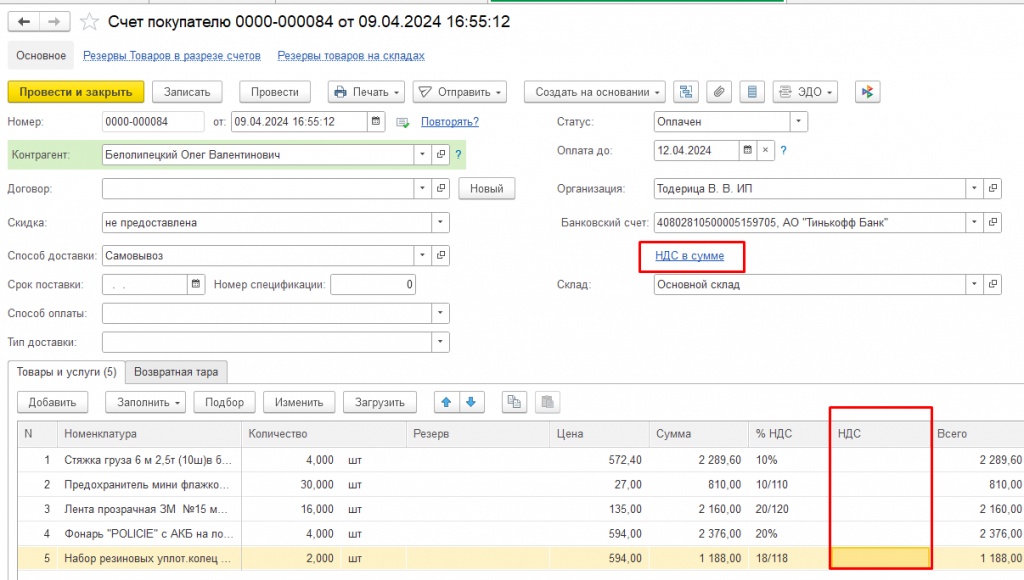Screen dimensions: 1024x580
Task: Open calendar for Срок поставки field
Action: coord(196,285)
